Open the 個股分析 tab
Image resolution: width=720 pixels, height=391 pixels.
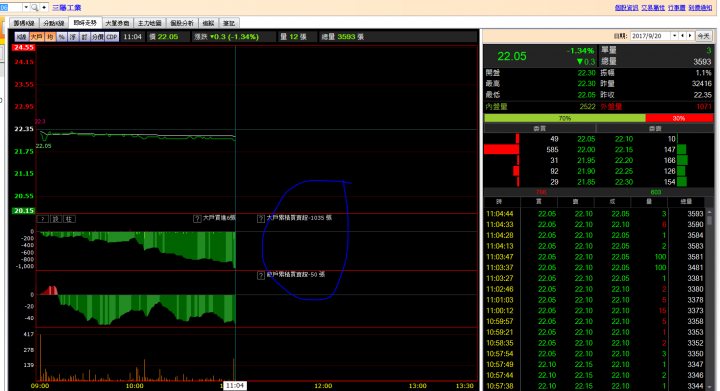click(182, 23)
